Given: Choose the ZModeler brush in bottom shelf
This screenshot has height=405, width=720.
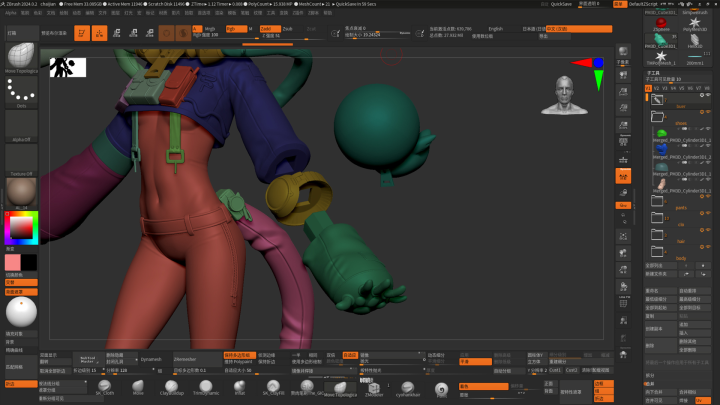Looking at the screenshot, I should (373, 388).
